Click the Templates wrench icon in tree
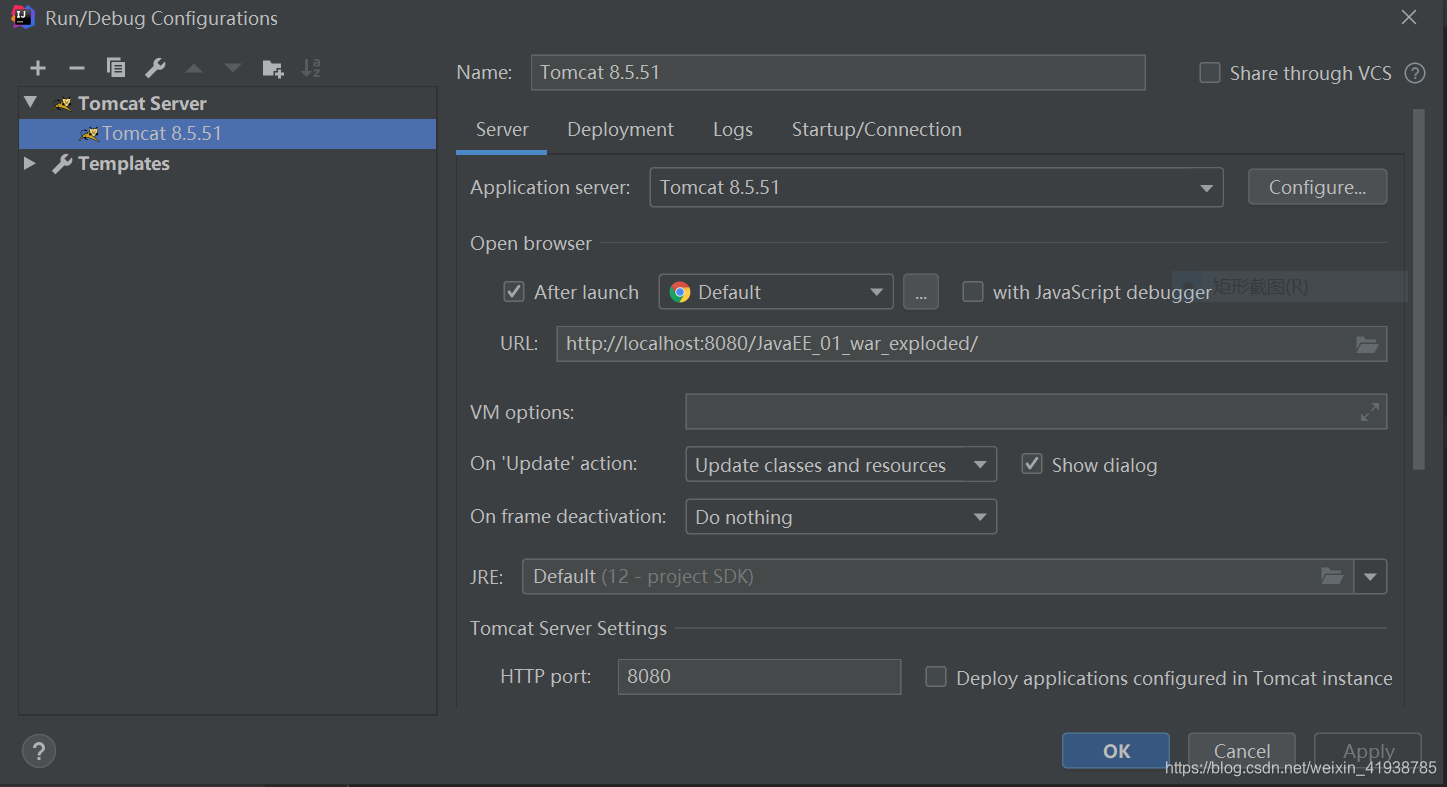1447x787 pixels. pyautogui.click(x=62, y=164)
